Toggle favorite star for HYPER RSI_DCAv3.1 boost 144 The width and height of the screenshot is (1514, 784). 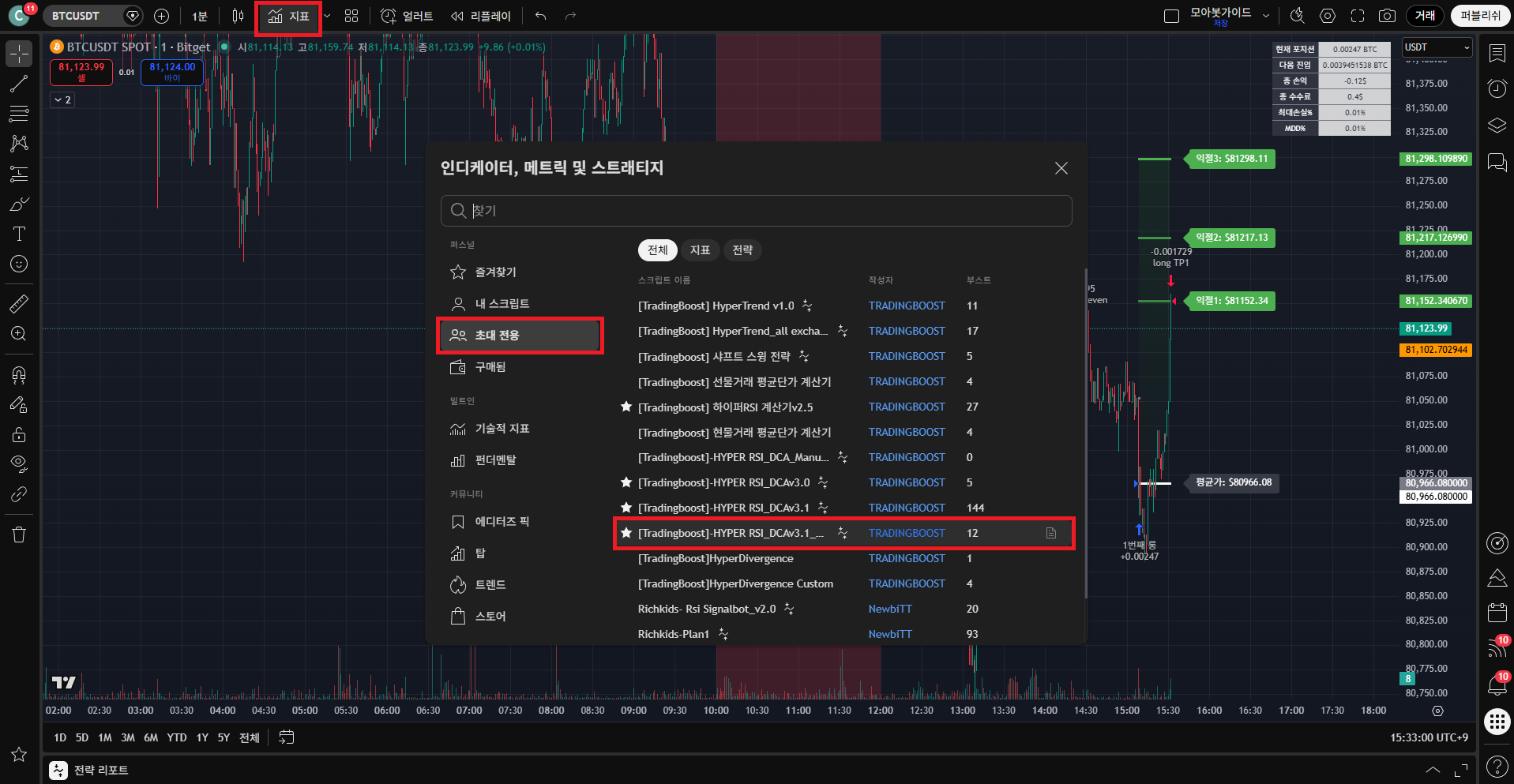[x=626, y=508]
